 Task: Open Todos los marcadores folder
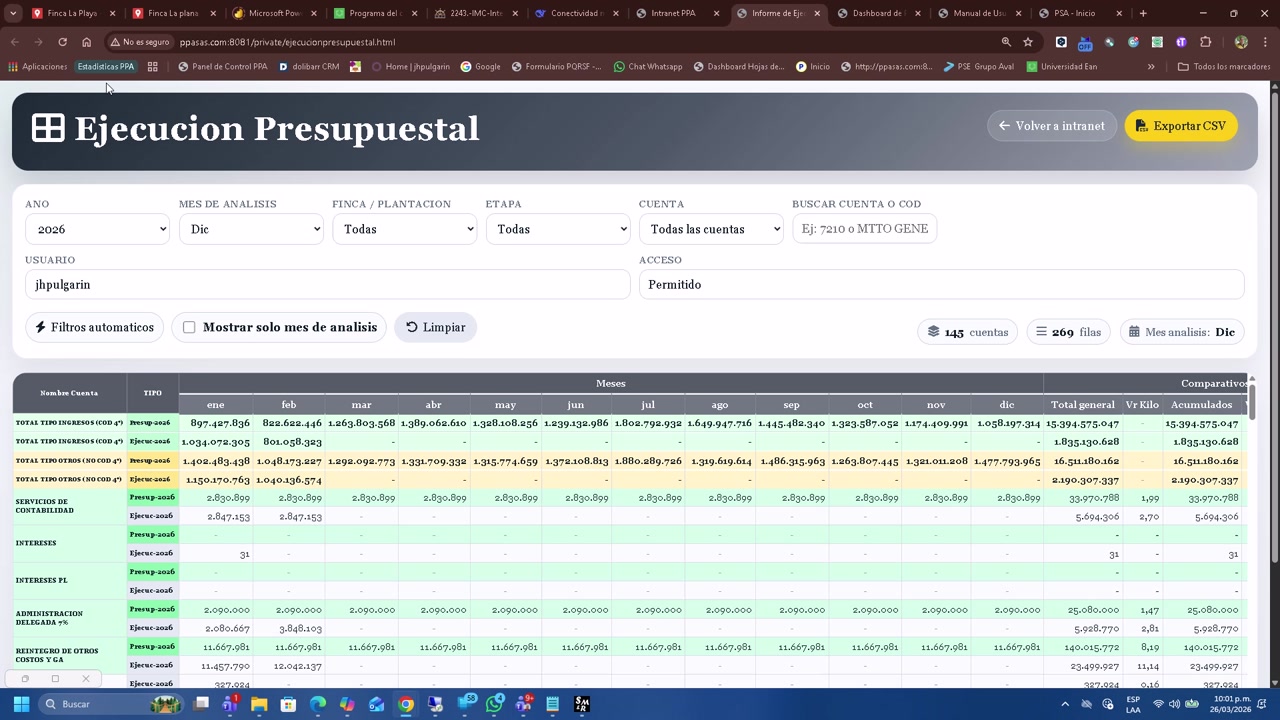tap(1224, 67)
